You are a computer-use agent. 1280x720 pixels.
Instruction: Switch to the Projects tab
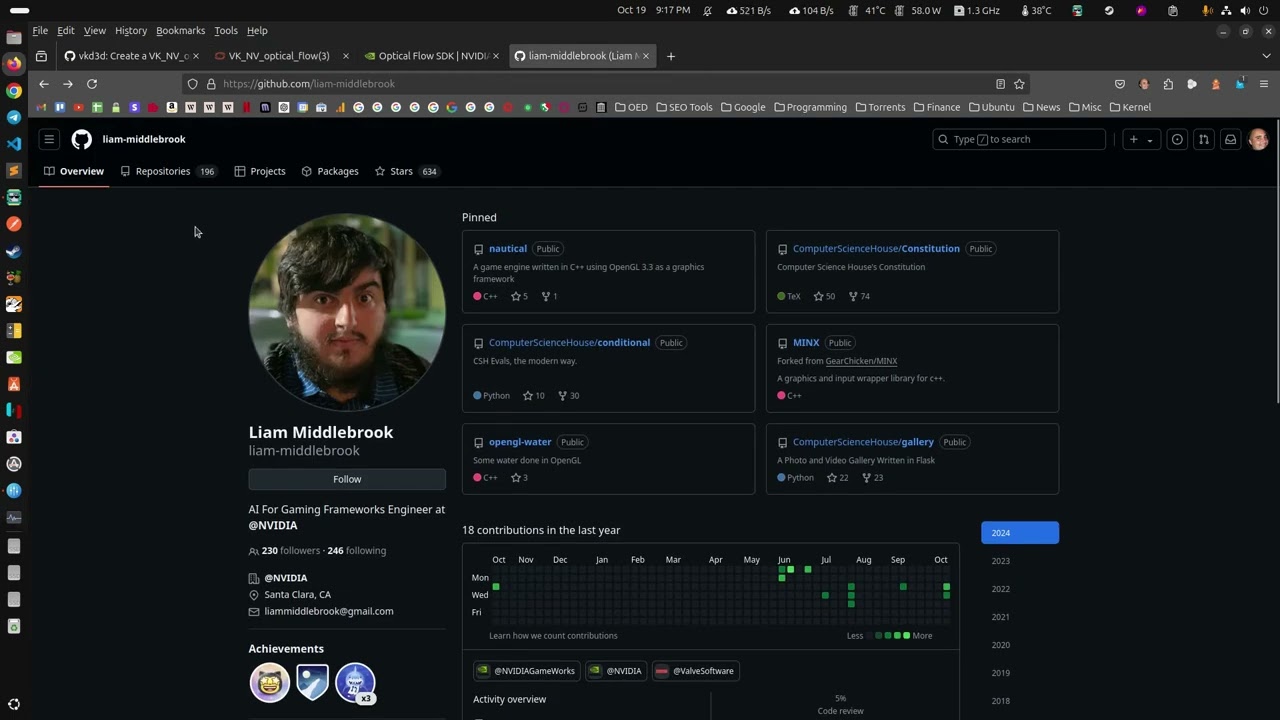click(260, 171)
